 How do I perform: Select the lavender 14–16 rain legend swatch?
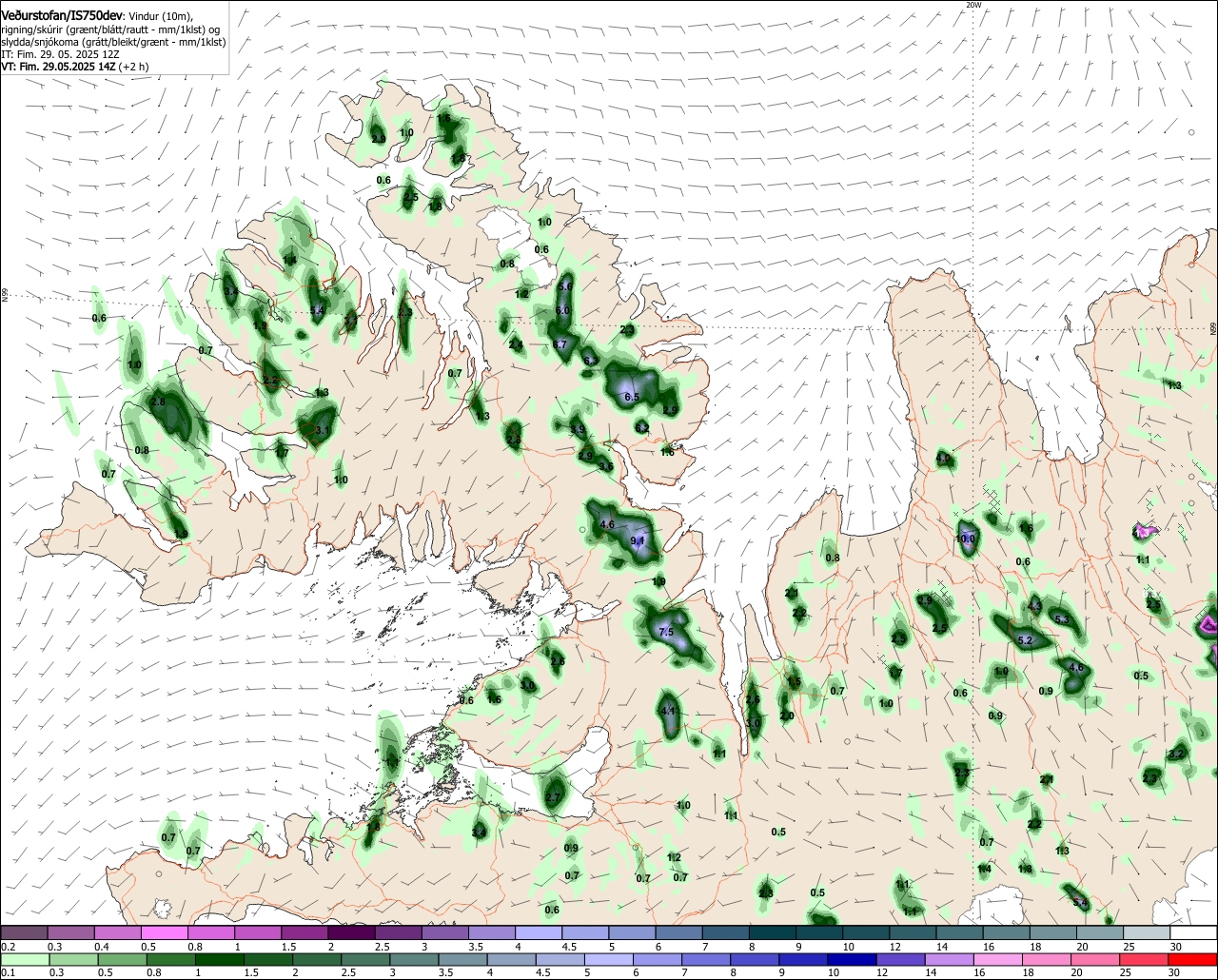[x=951, y=960]
